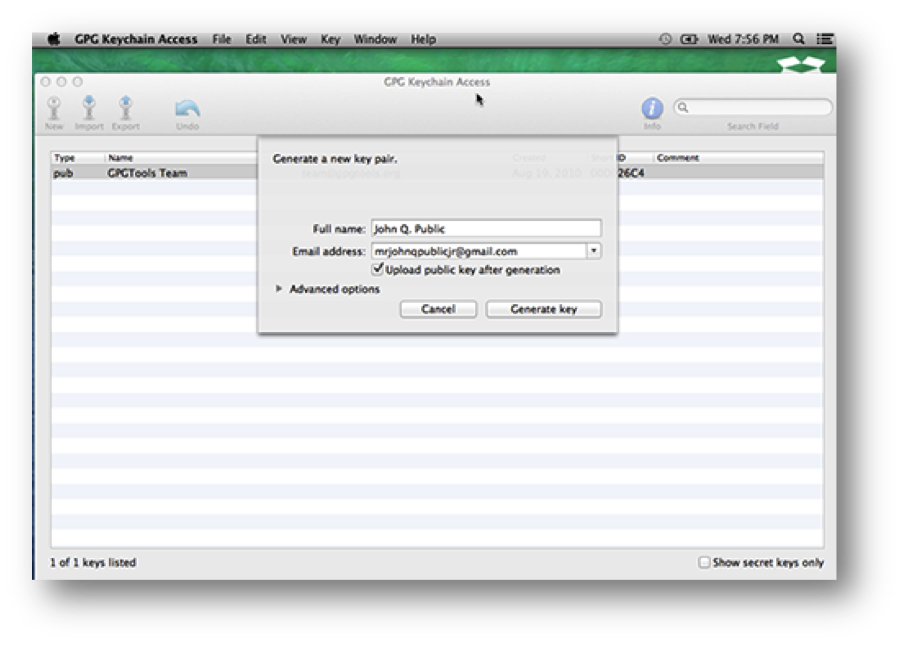
Task: Open the Window menu
Action: 375,39
